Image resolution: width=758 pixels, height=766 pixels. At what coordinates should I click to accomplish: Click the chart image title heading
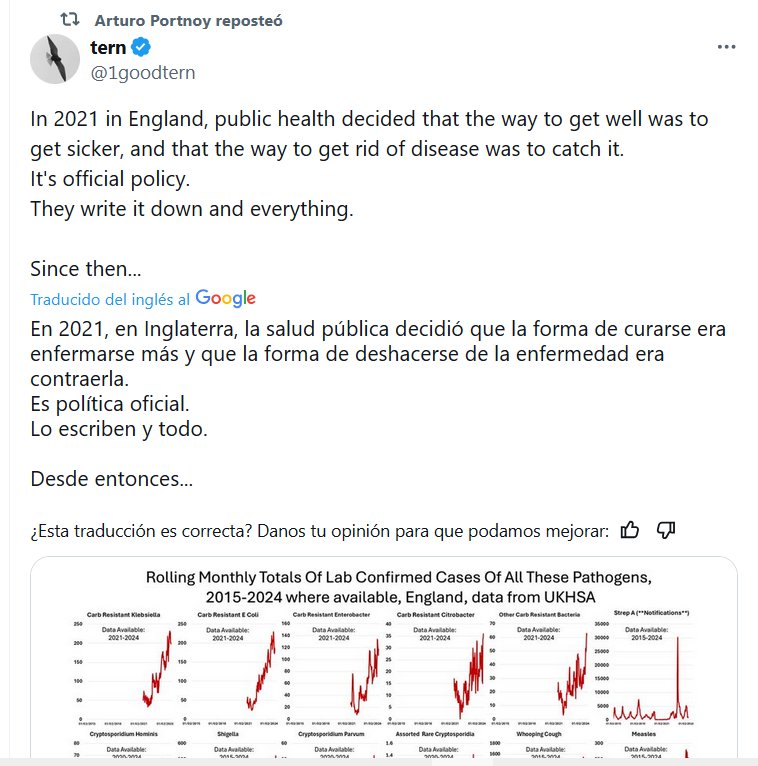(x=385, y=587)
